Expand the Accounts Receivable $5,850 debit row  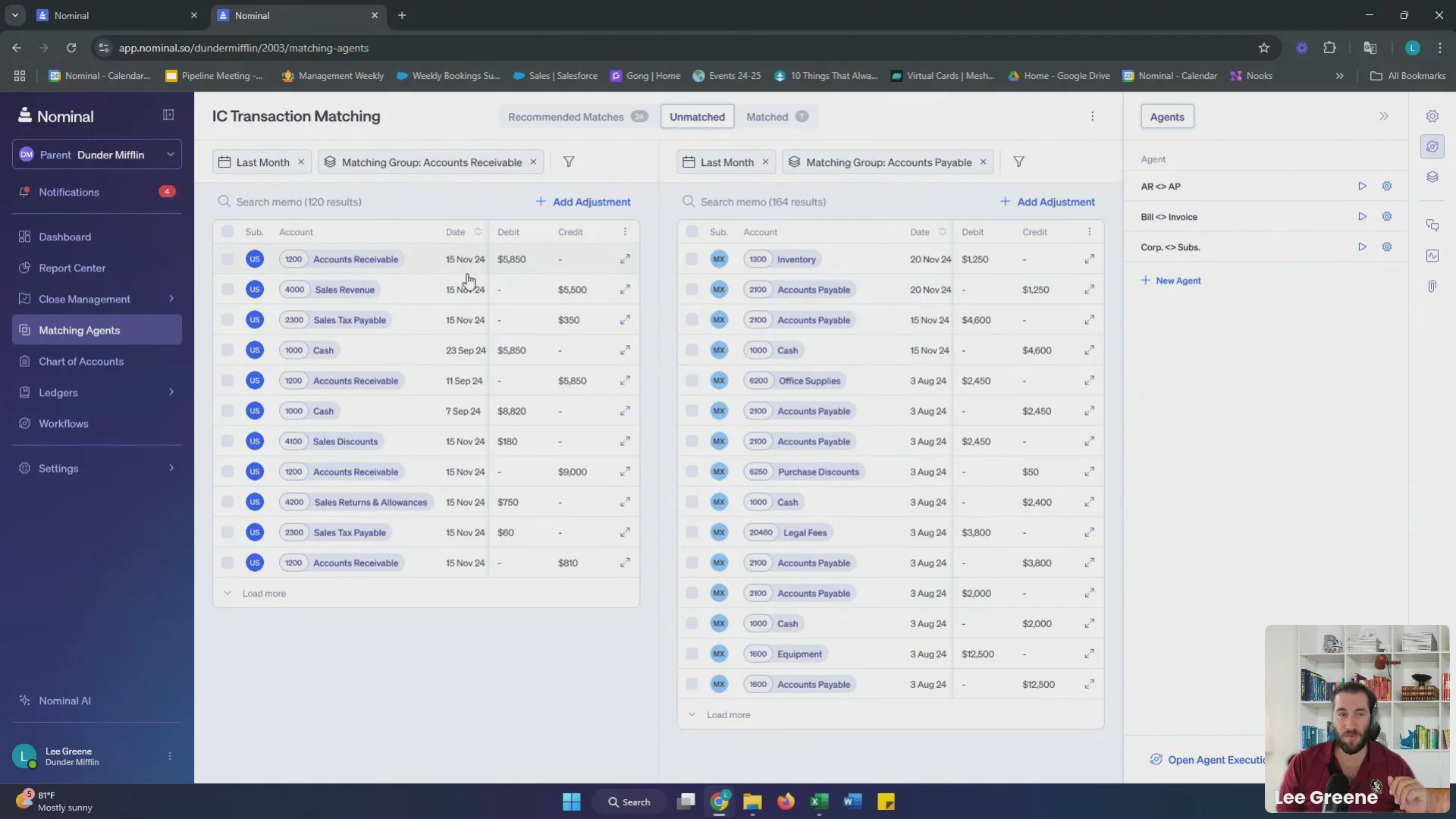click(625, 259)
